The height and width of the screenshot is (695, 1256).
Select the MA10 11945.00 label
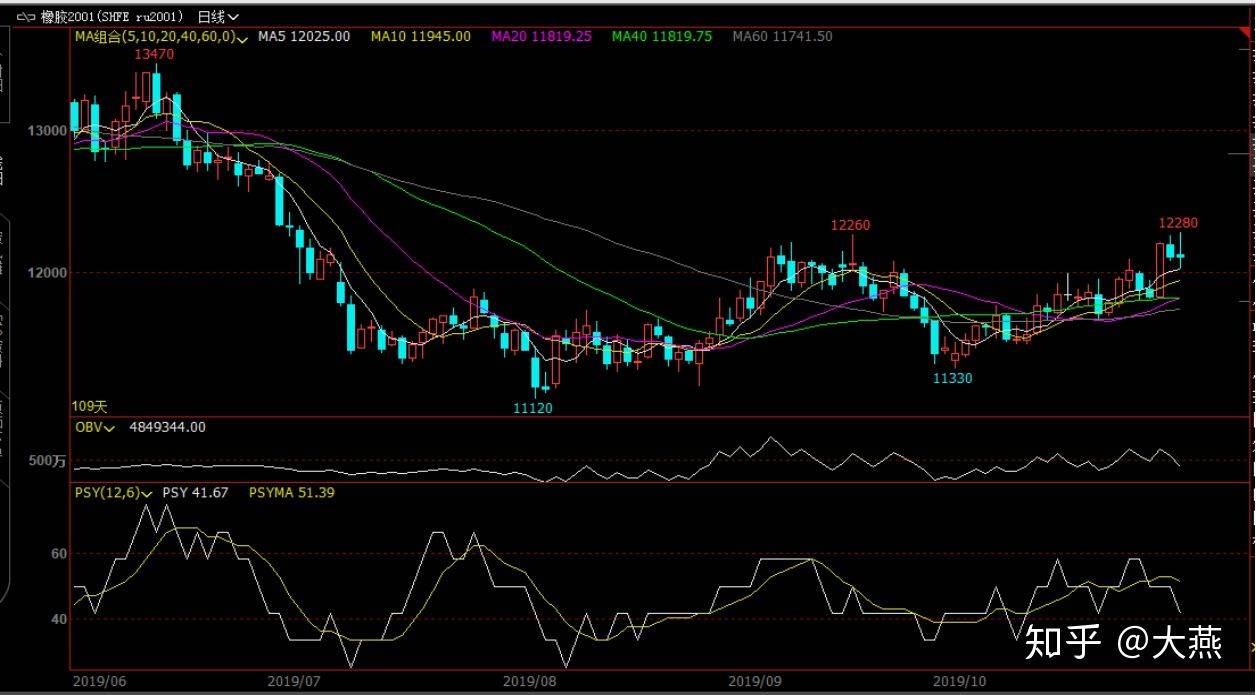420,37
